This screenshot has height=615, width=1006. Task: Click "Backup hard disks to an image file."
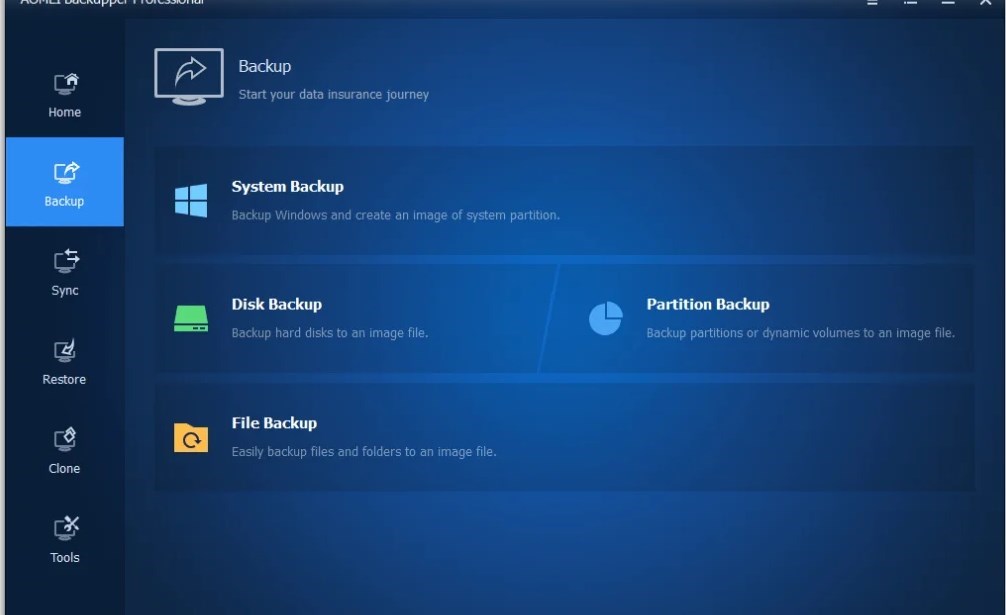329,333
